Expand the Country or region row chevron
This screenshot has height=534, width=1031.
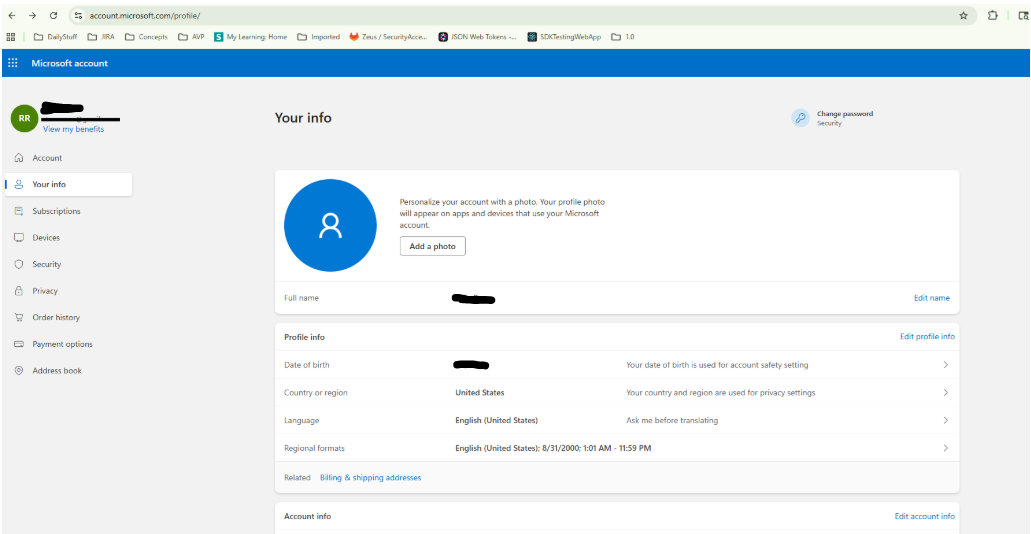pyautogui.click(x=946, y=393)
